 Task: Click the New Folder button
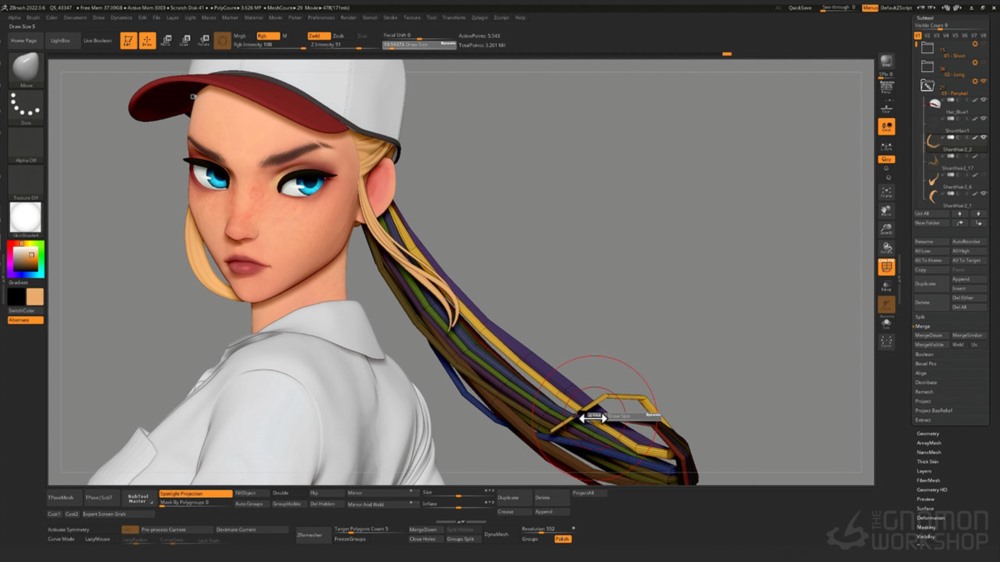point(932,223)
